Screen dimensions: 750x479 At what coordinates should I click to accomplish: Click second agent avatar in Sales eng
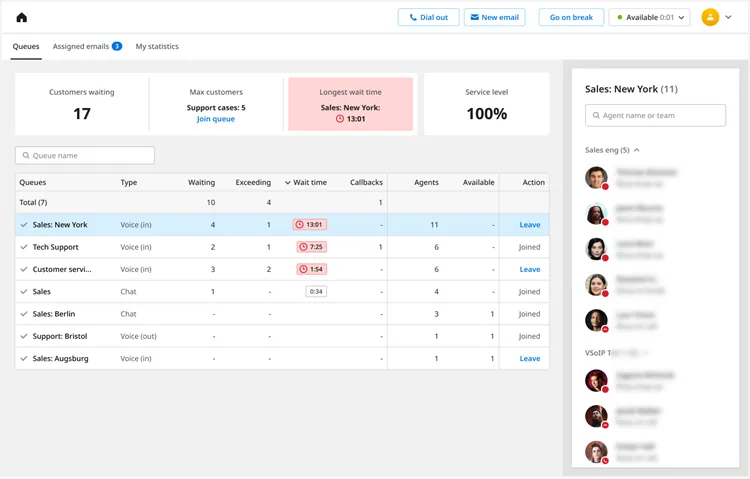(596, 213)
